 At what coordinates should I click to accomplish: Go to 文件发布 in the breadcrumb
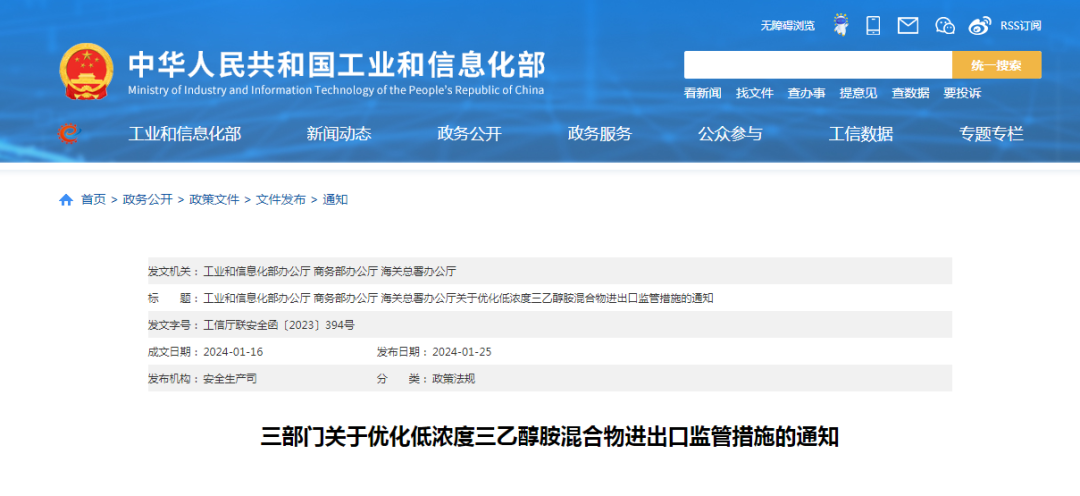[x=281, y=200]
